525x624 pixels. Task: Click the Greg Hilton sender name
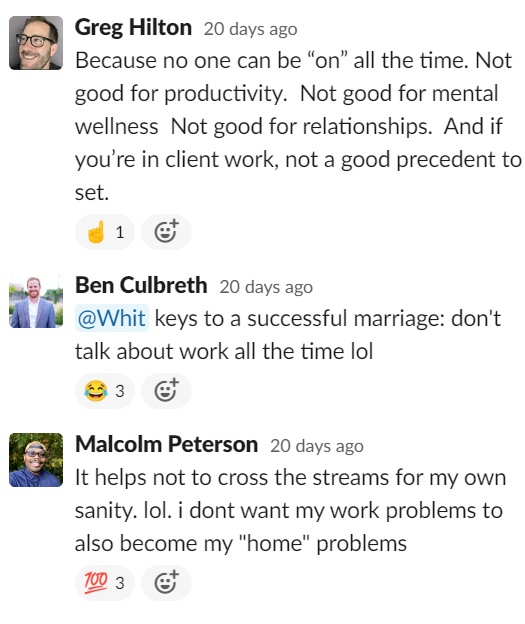pyautogui.click(x=133, y=28)
